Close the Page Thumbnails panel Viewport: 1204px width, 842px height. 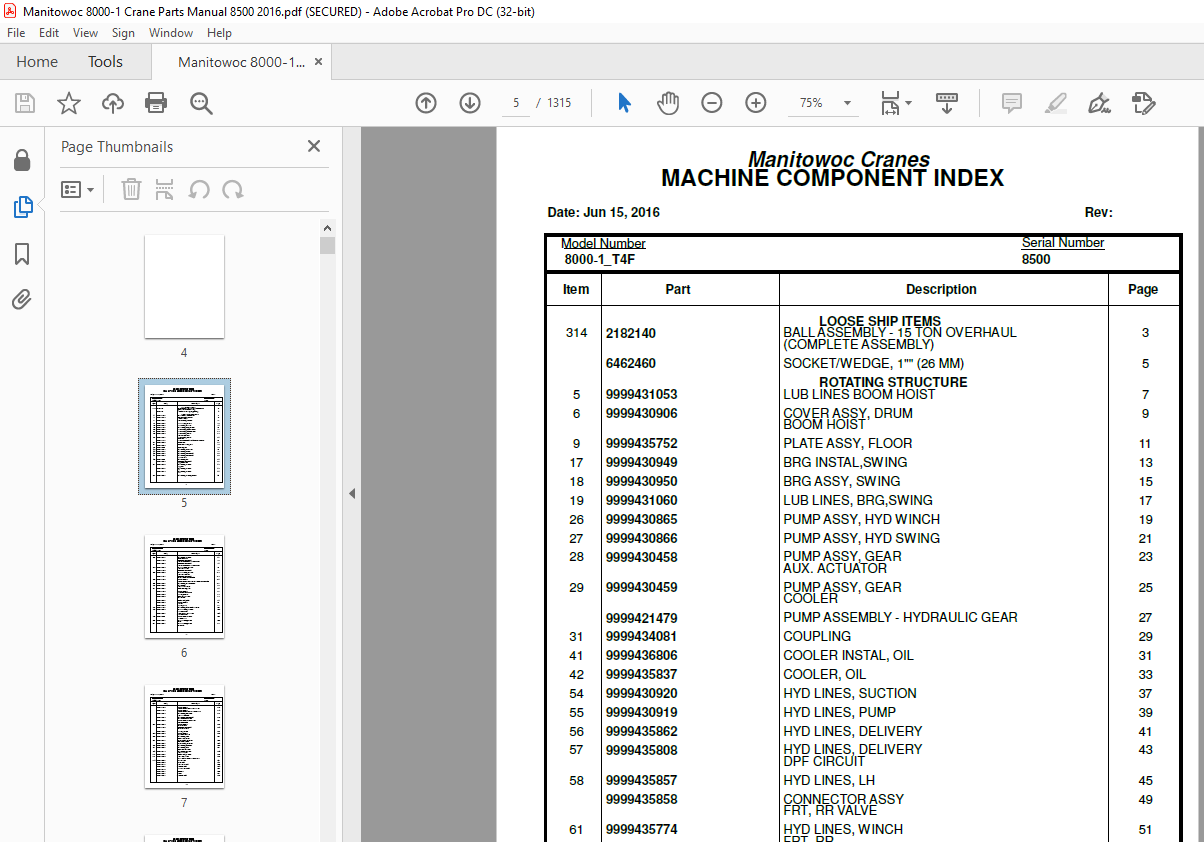click(314, 146)
